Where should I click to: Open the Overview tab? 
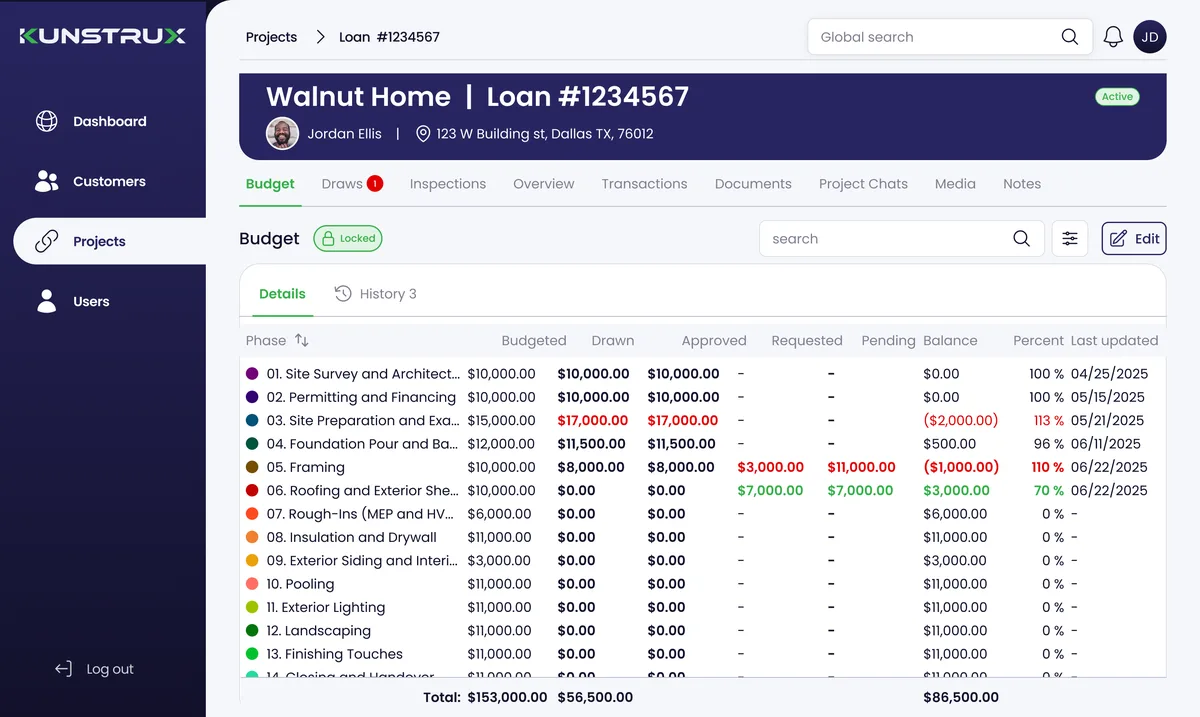(x=544, y=184)
